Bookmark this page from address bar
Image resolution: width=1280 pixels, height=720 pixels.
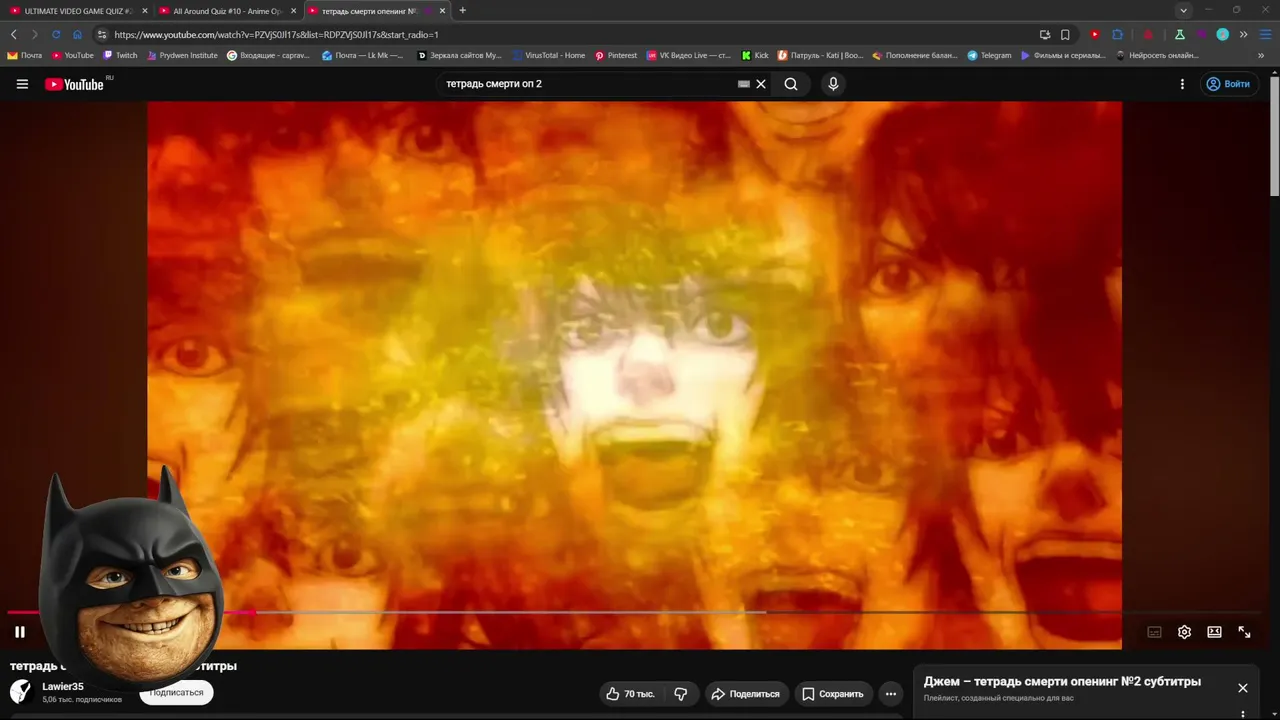[x=1066, y=34]
